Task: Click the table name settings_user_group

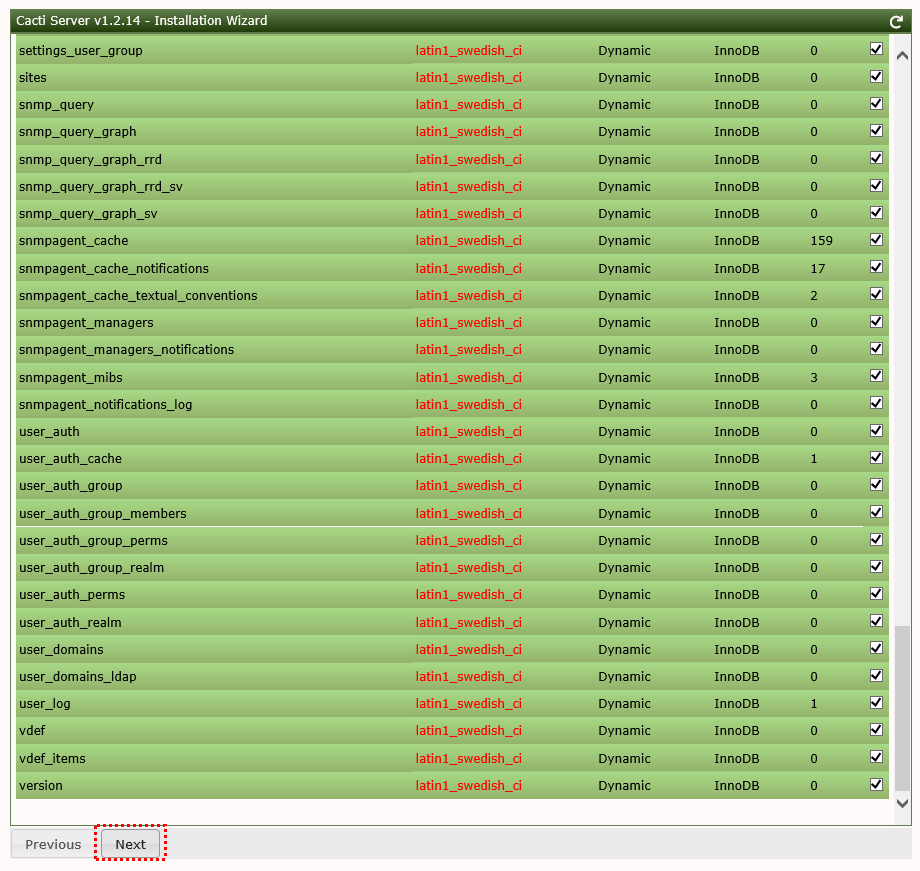Action: coord(80,51)
